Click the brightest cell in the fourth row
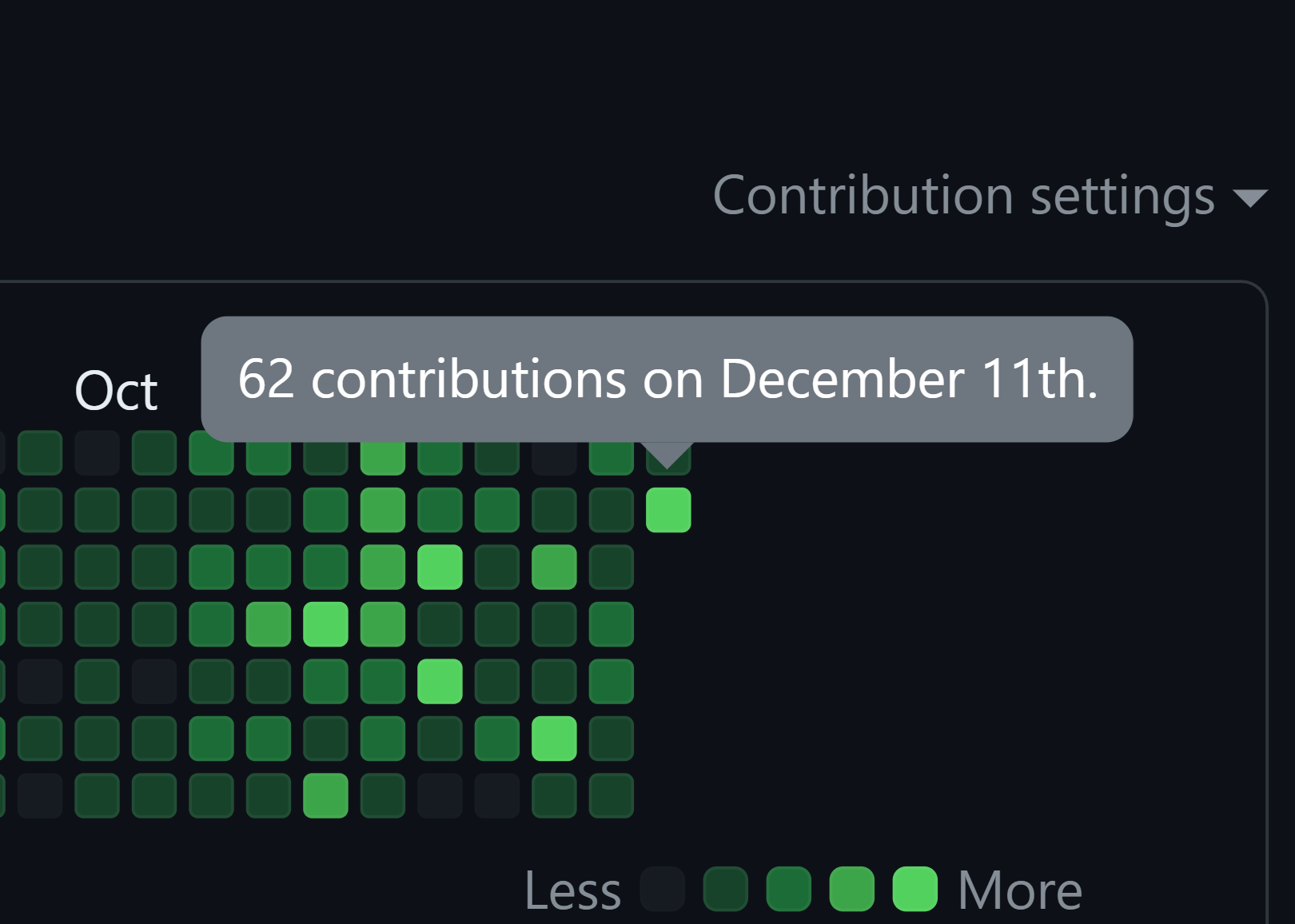 click(x=325, y=624)
